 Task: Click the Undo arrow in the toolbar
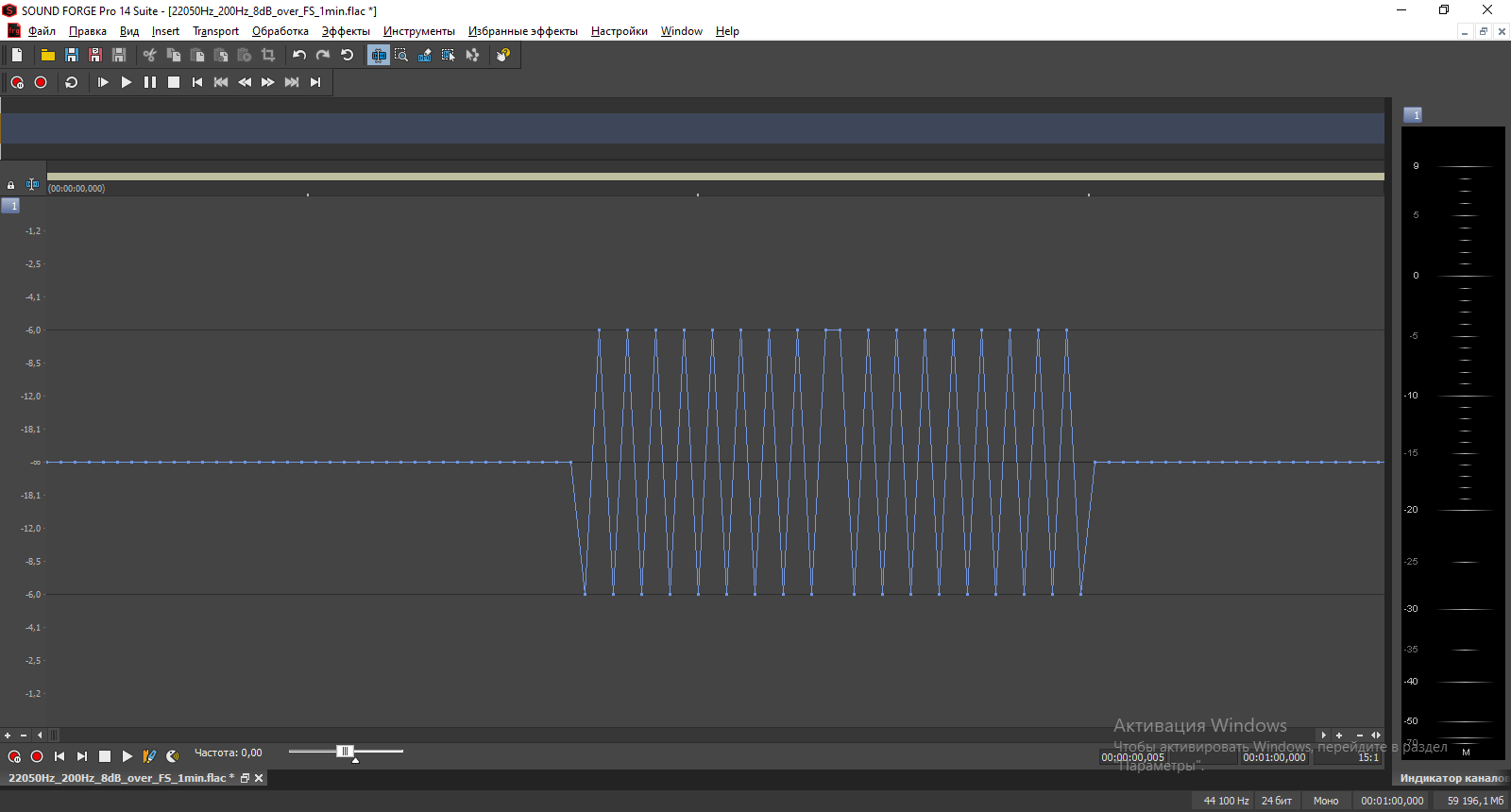click(x=299, y=55)
